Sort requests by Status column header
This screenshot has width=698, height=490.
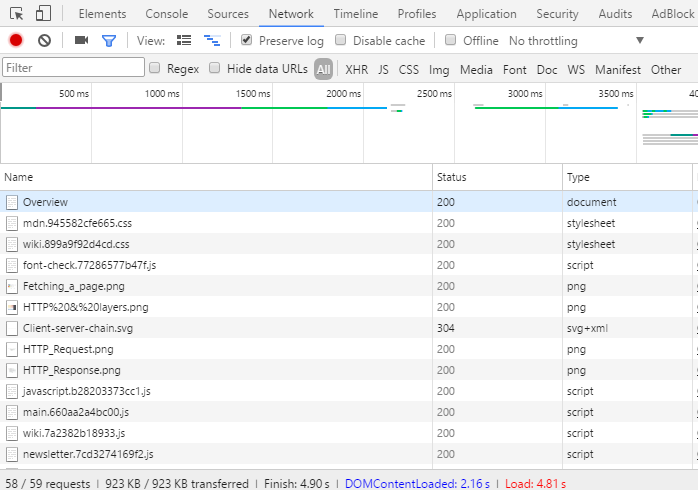coord(497,177)
